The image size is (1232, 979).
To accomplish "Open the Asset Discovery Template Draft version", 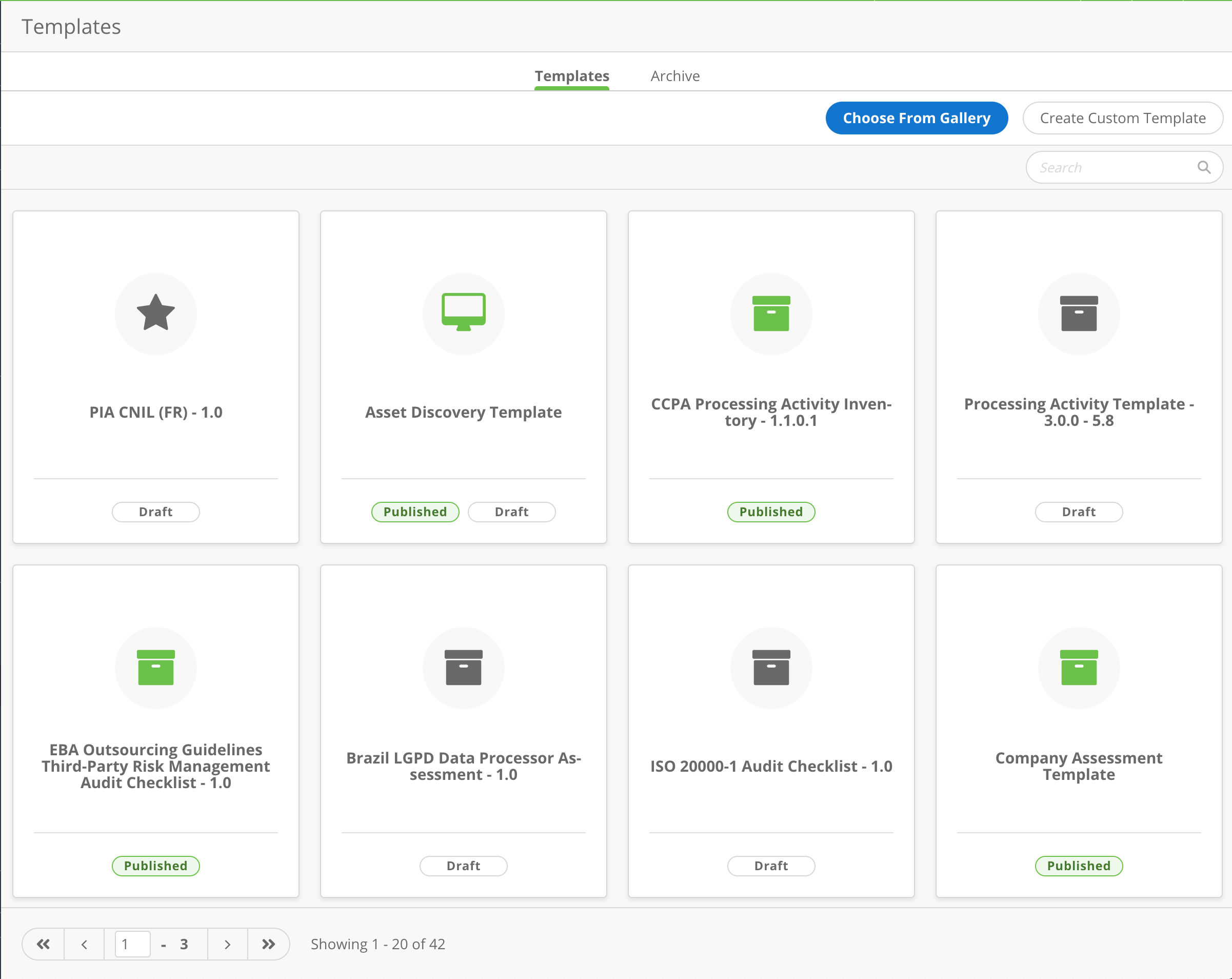I will pyautogui.click(x=511, y=512).
